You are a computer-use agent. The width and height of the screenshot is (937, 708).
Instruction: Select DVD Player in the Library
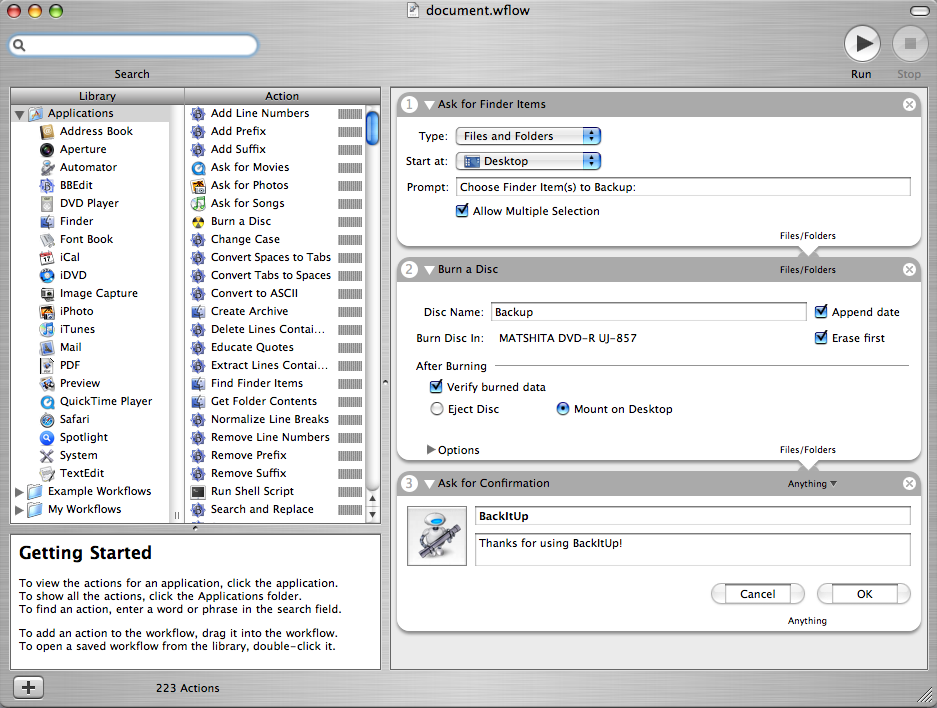(90, 203)
